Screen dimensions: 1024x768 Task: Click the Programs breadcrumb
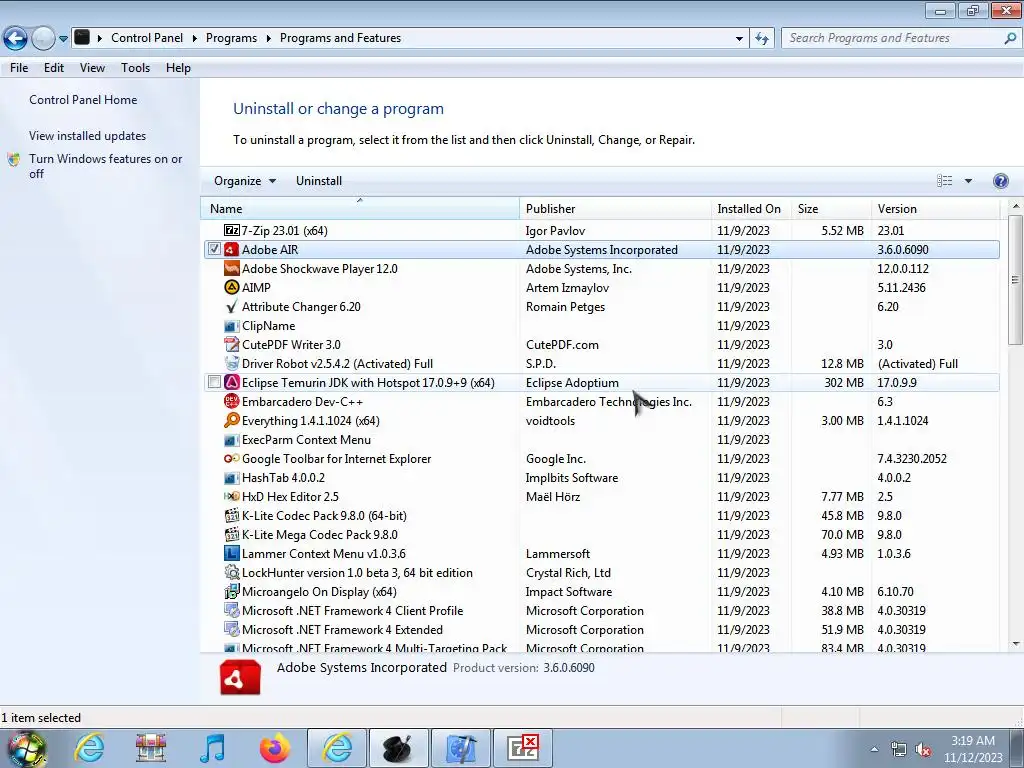tap(231, 38)
